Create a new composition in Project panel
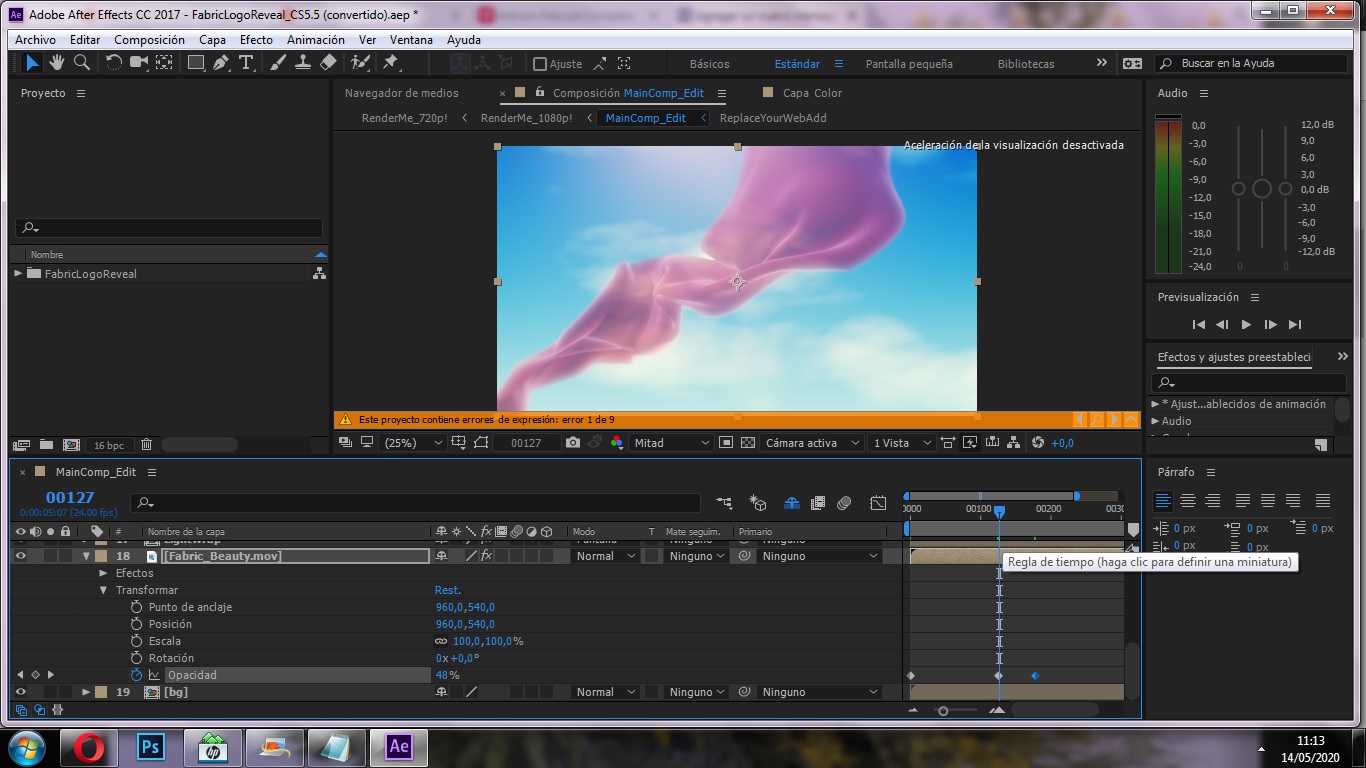This screenshot has height=768, width=1366. coord(71,445)
